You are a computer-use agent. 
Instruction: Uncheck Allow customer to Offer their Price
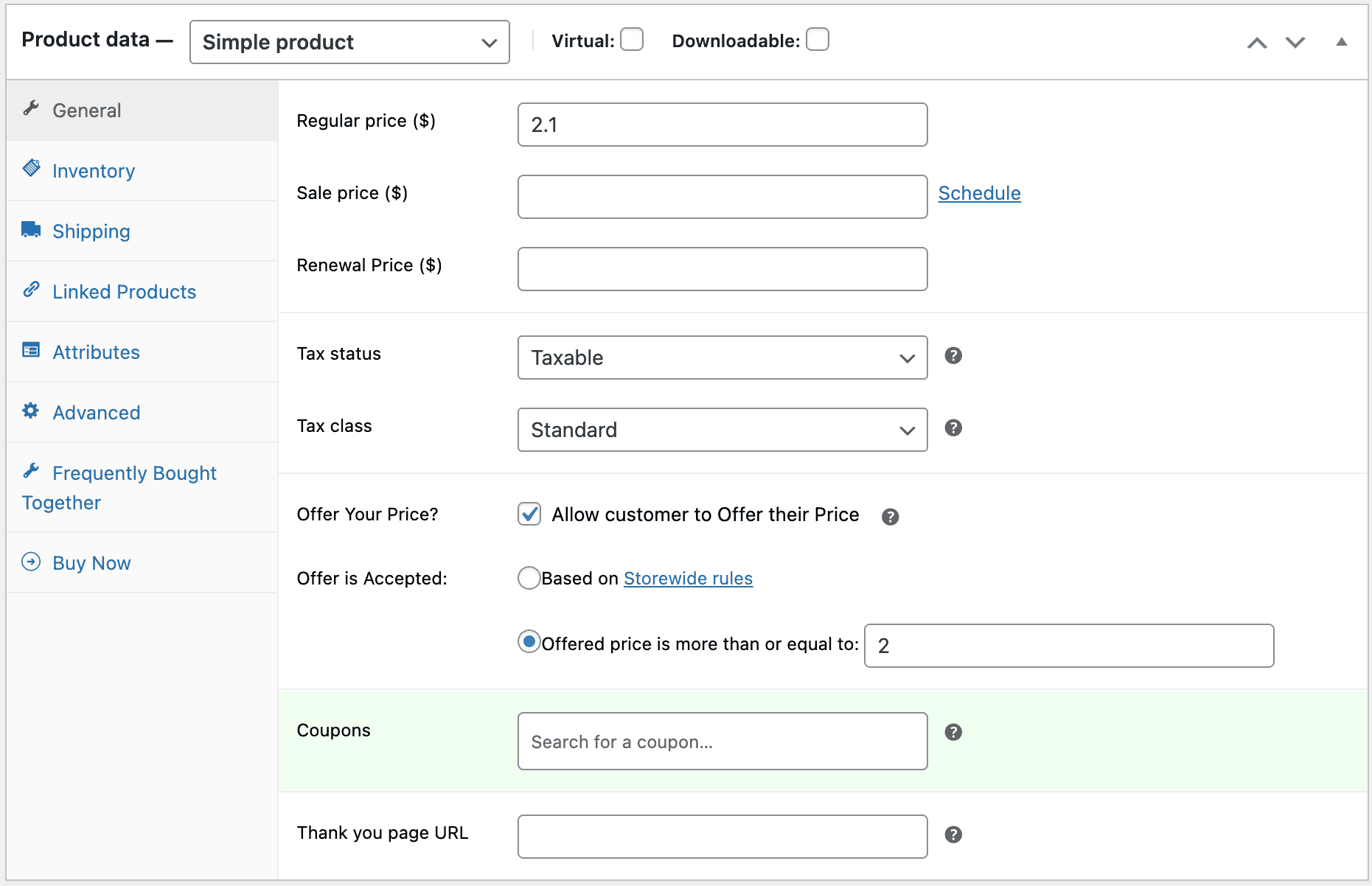click(x=529, y=514)
